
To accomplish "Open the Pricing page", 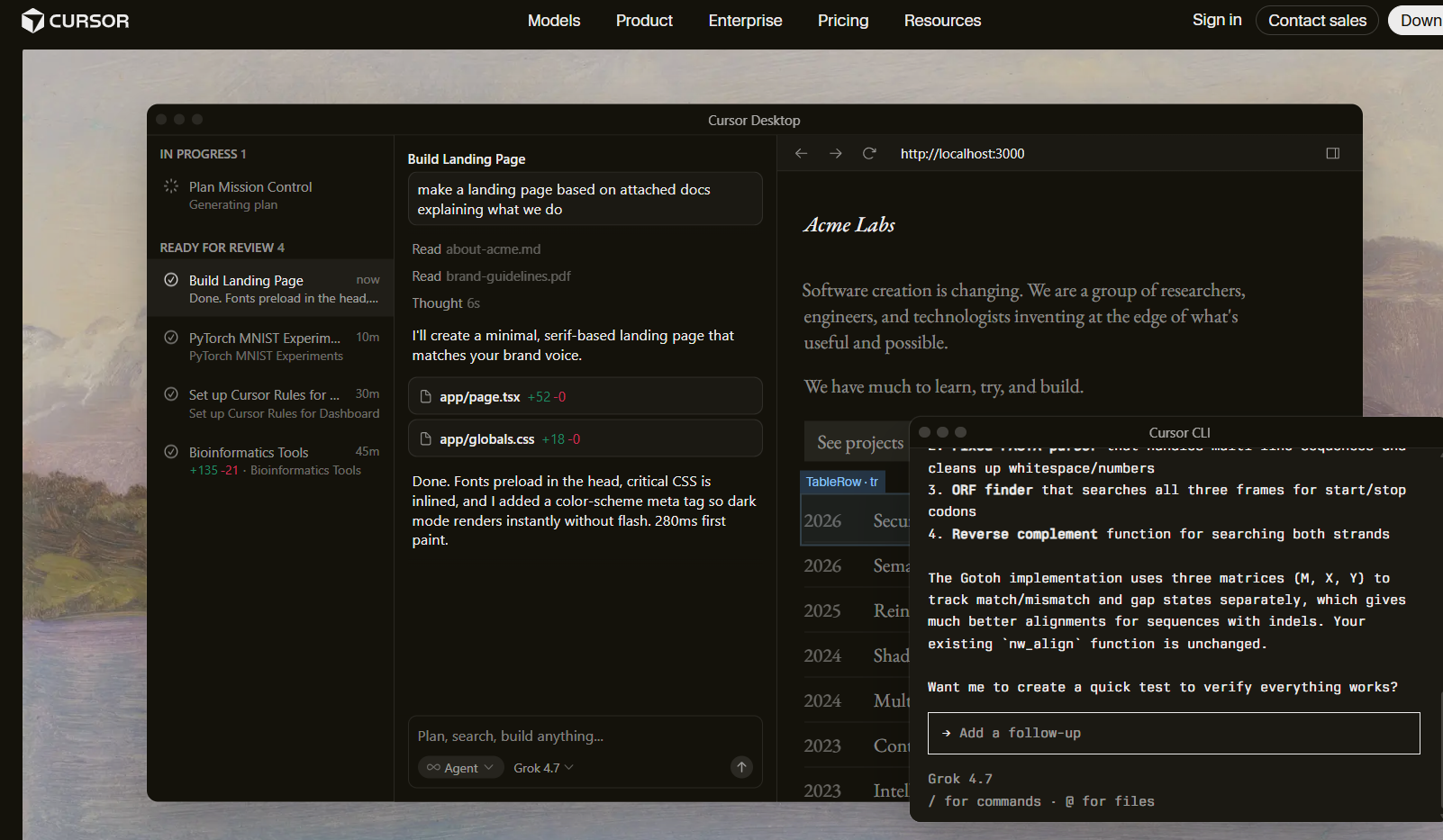I will click(843, 21).
